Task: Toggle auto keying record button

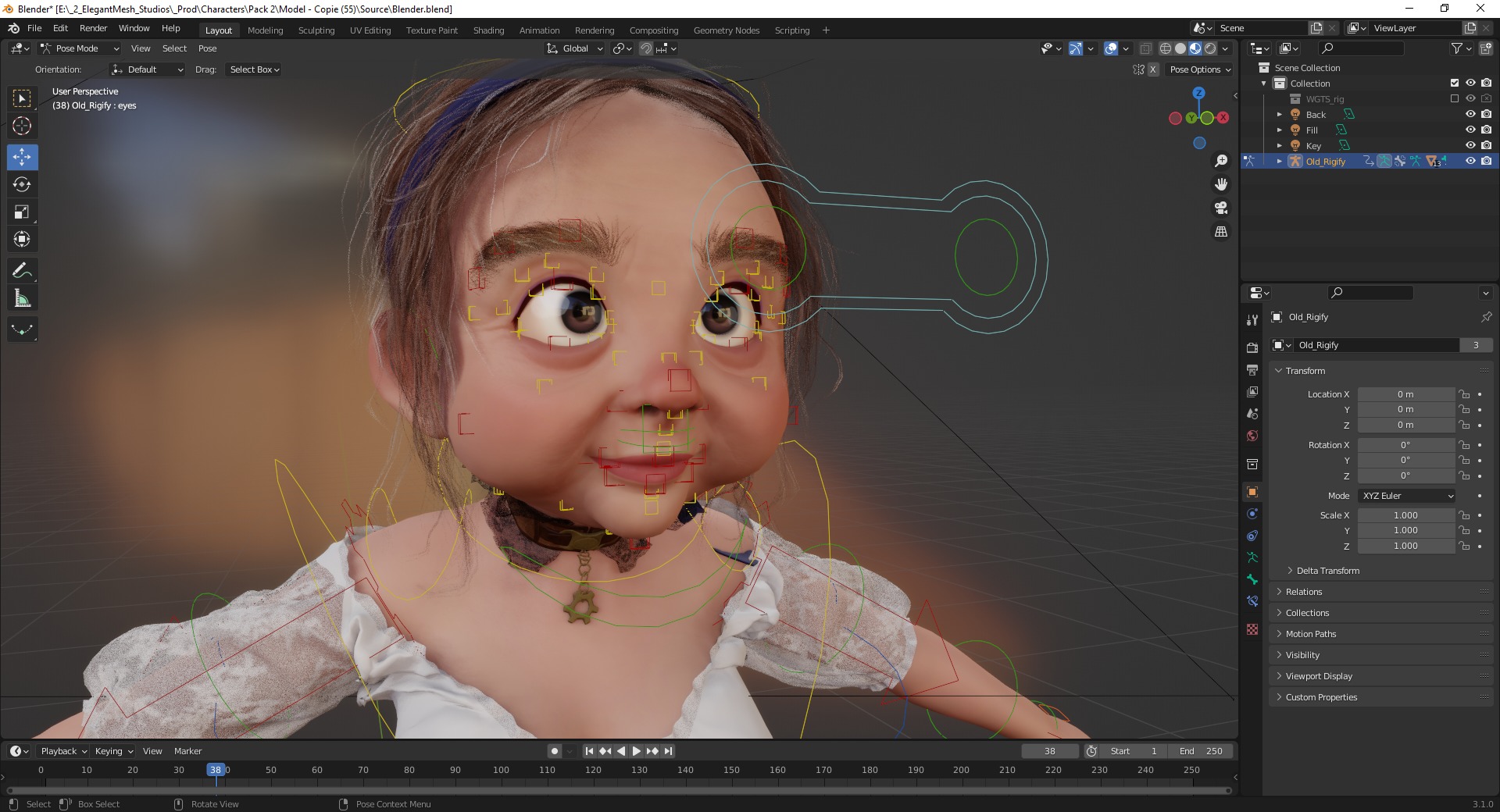Action: 555,751
